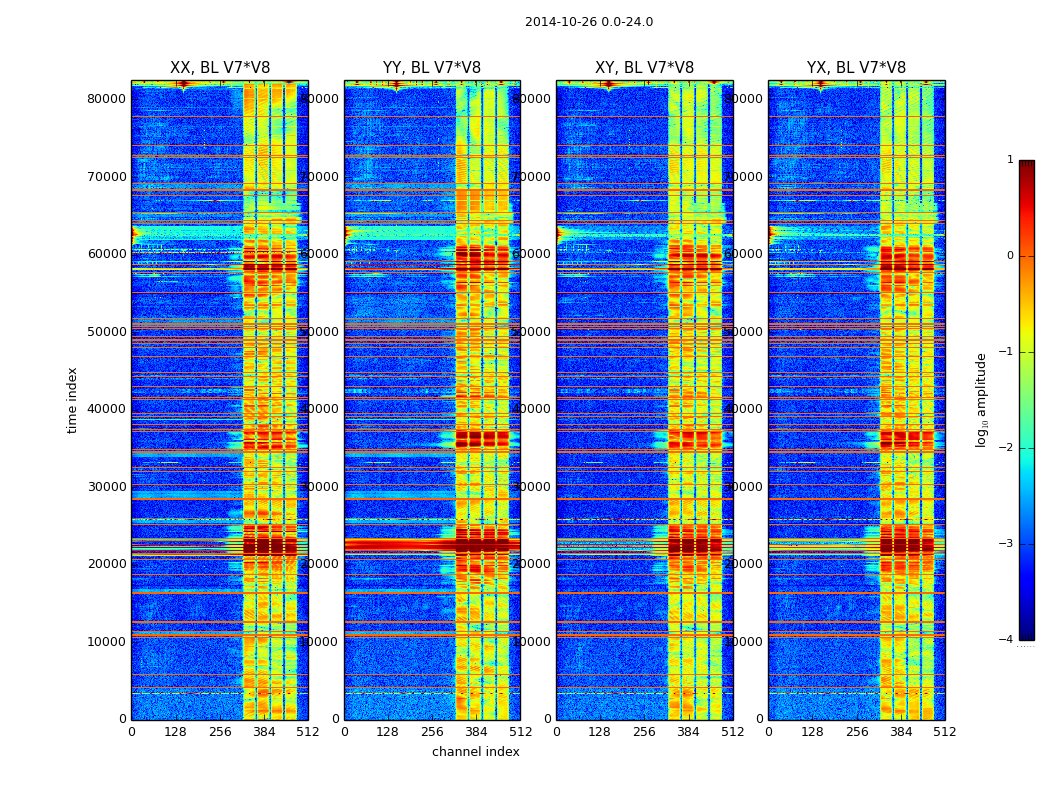Click the figure title "2014-10-26 0.0-24.0"
Viewport: 1050px width, 800px height.
click(588, 22)
